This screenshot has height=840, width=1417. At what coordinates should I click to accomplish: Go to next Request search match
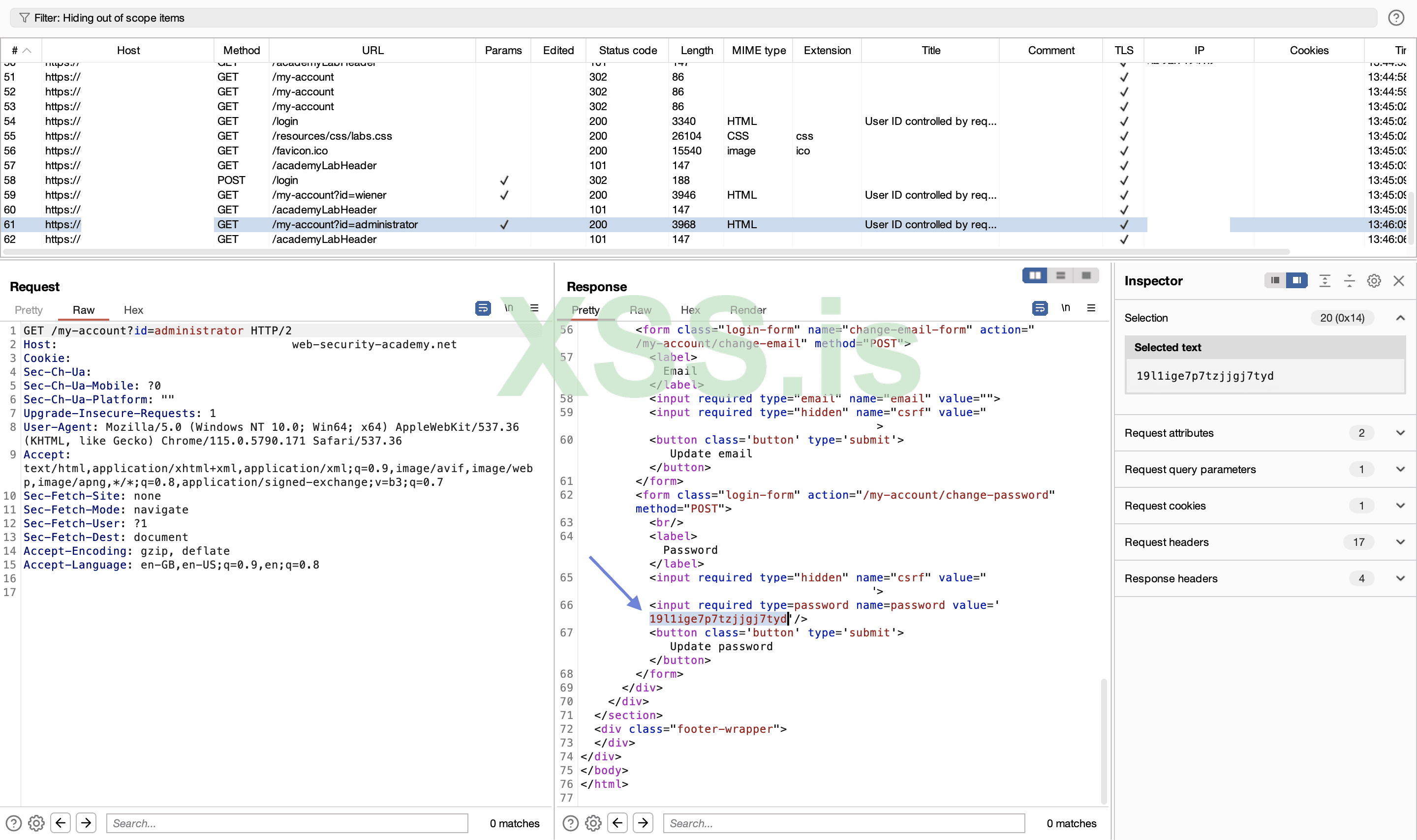point(86,823)
